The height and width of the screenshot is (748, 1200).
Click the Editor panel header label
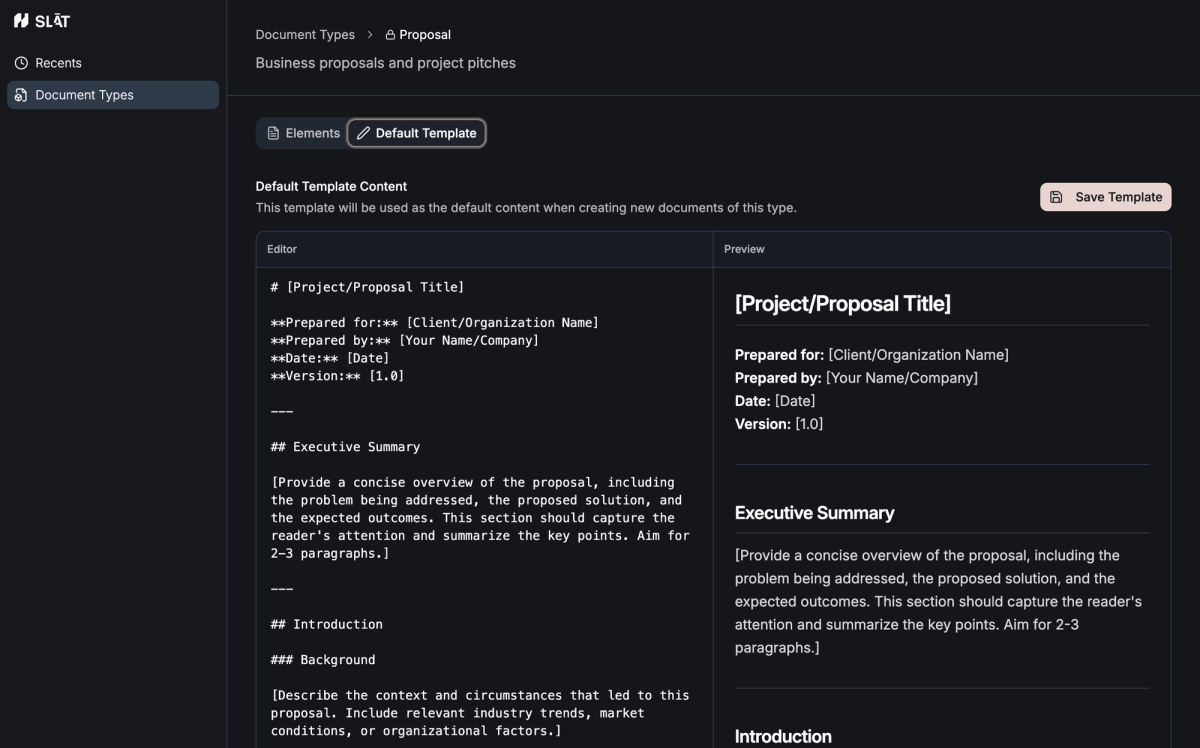click(x=281, y=249)
